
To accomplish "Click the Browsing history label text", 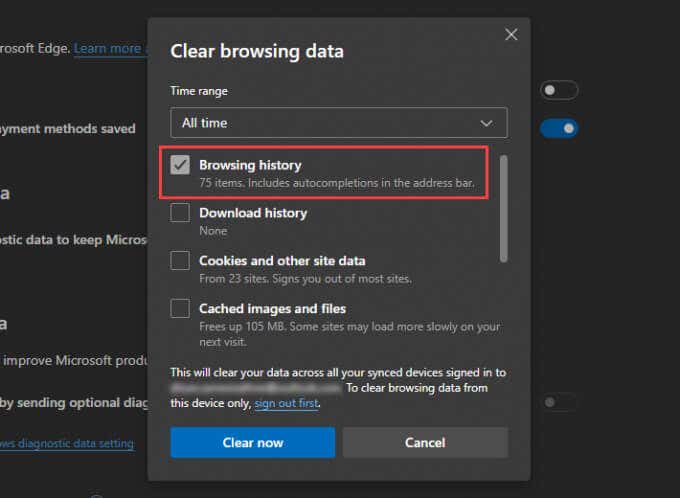I will tap(250, 165).
